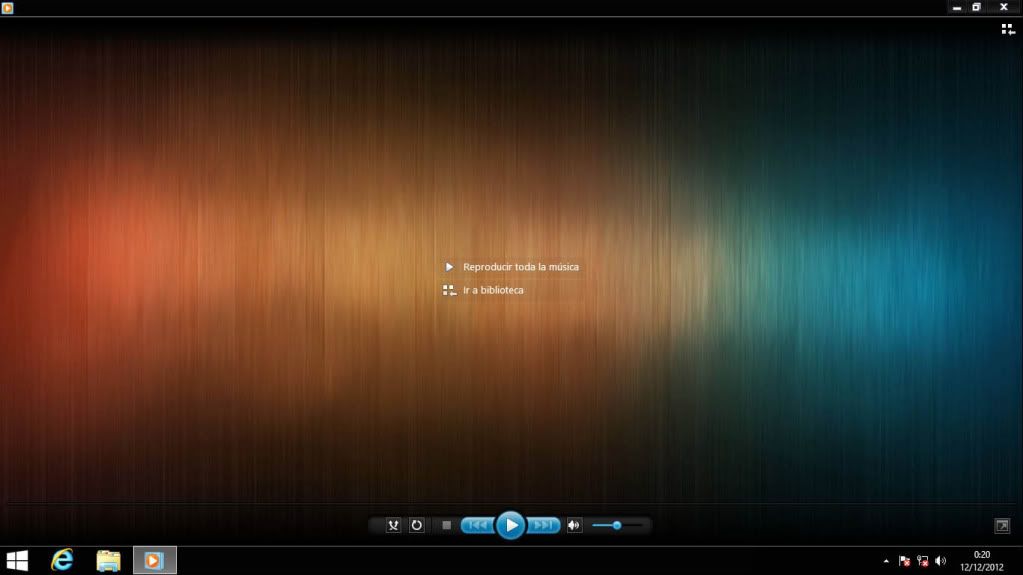The image size is (1023, 575).
Task: Close the media player window
Action: click(1004, 8)
